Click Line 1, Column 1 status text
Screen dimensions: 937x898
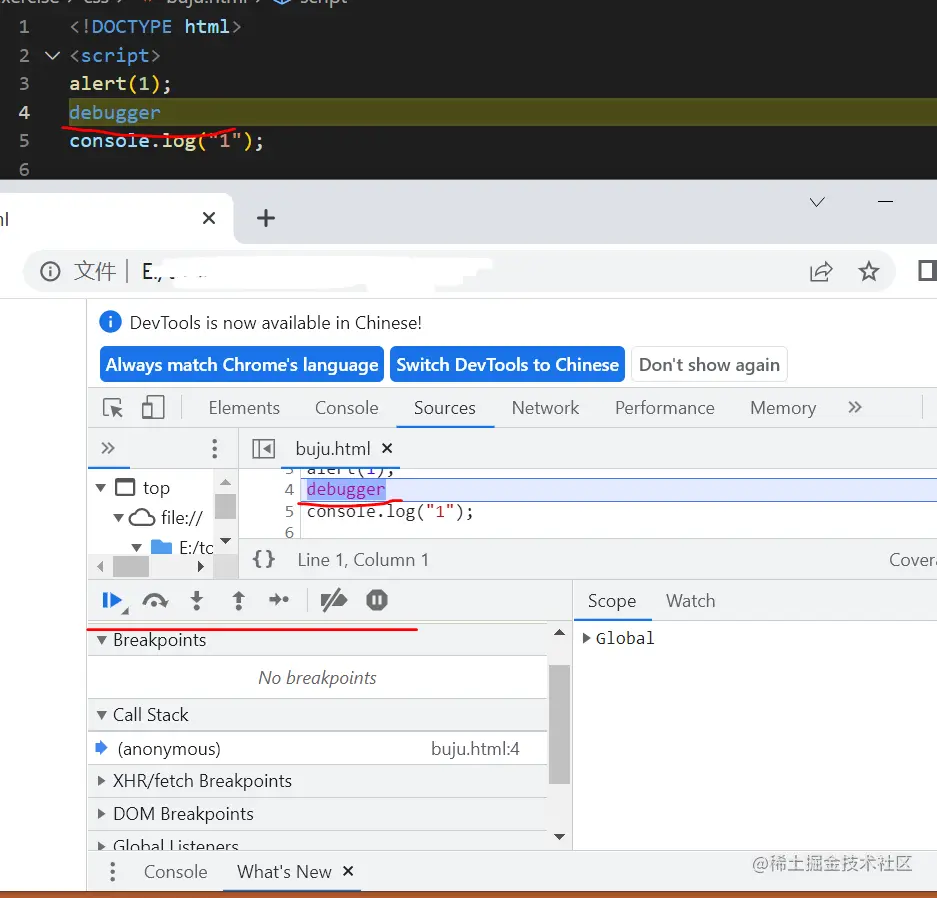[x=363, y=560]
